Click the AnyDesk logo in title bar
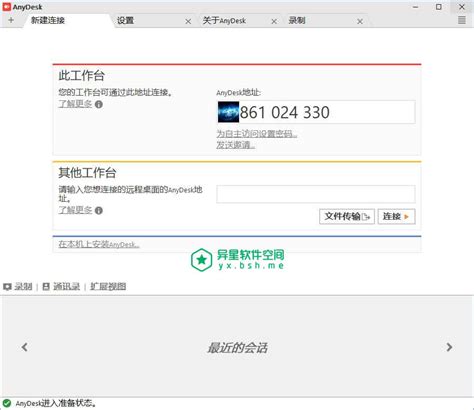The height and width of the screenshot is (410, 474). tap(7, 7)
